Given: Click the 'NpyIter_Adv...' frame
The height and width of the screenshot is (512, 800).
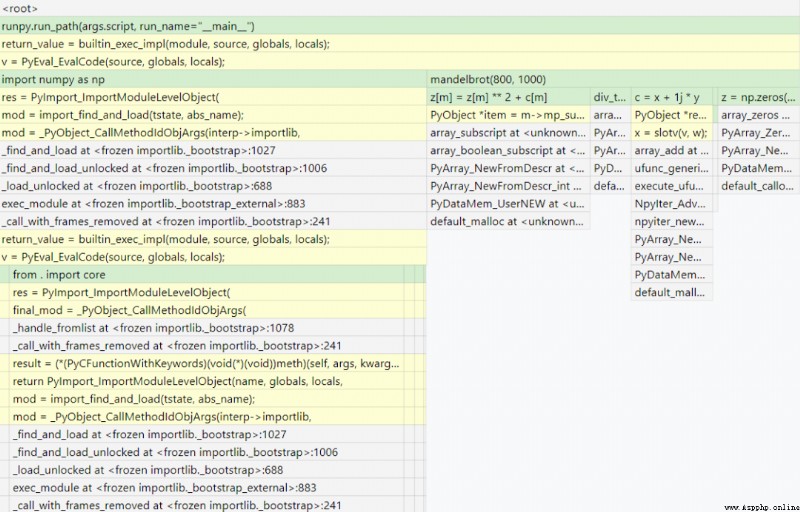Looking at the screenshot, I should click(x=671, y=203).
